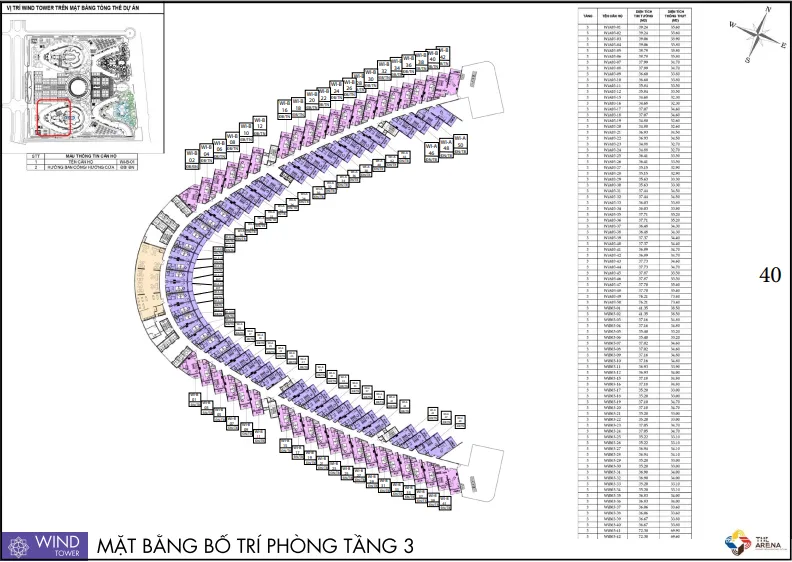This screenshot has height=562, width=792.
Task: Click the title "Mặt bằng bố trí phòng tầng 3"
Action: [x=255, y=546]
